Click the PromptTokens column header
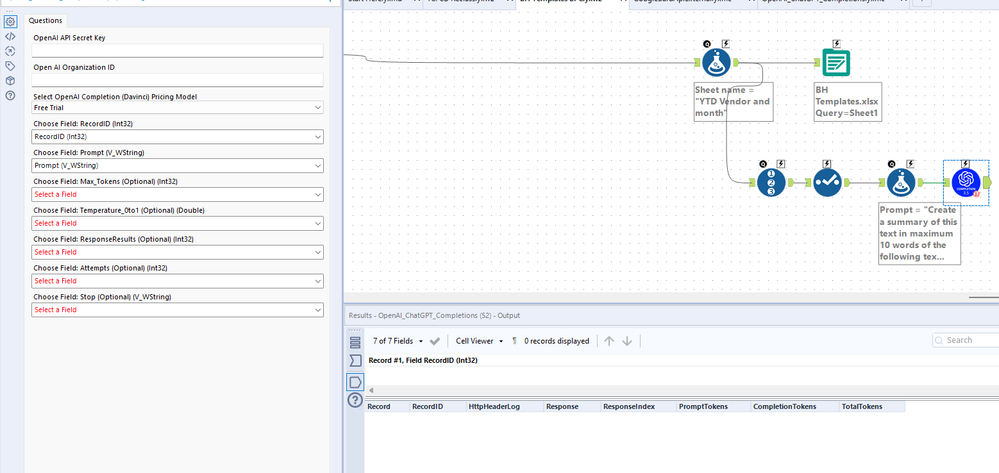Image resolution: width=999 pixels, height=473 pixels. point(713,406)
